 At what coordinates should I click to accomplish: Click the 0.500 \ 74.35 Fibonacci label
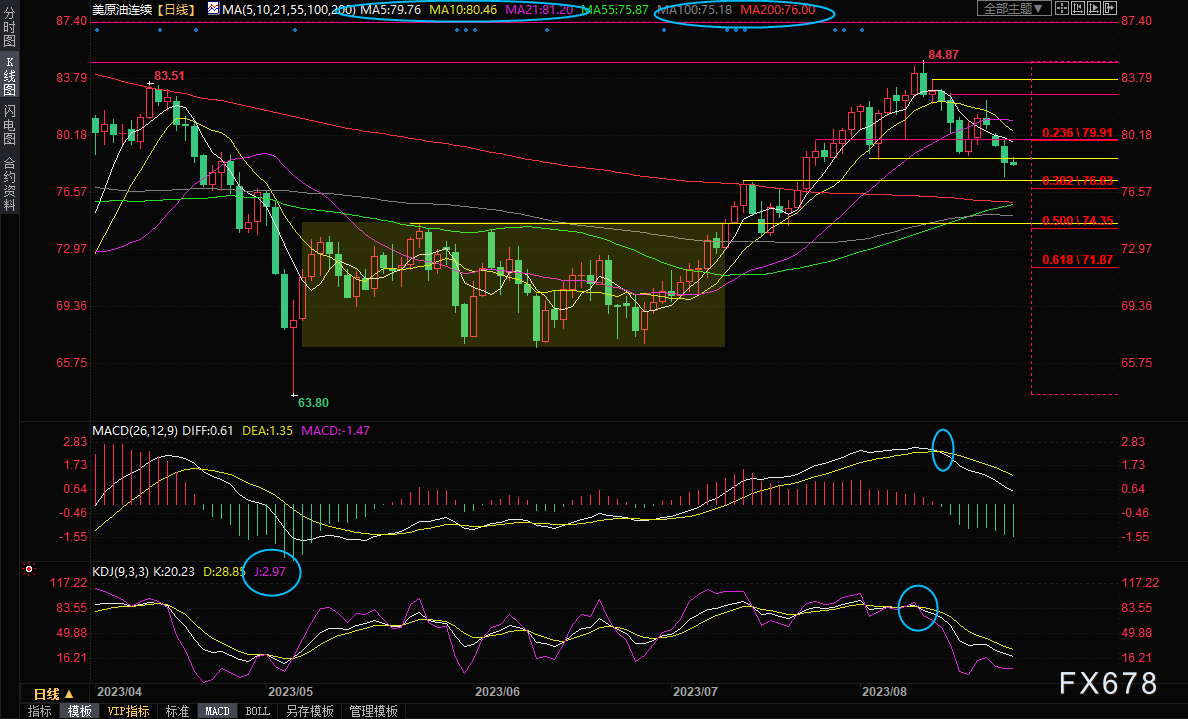click(1077, 220)
